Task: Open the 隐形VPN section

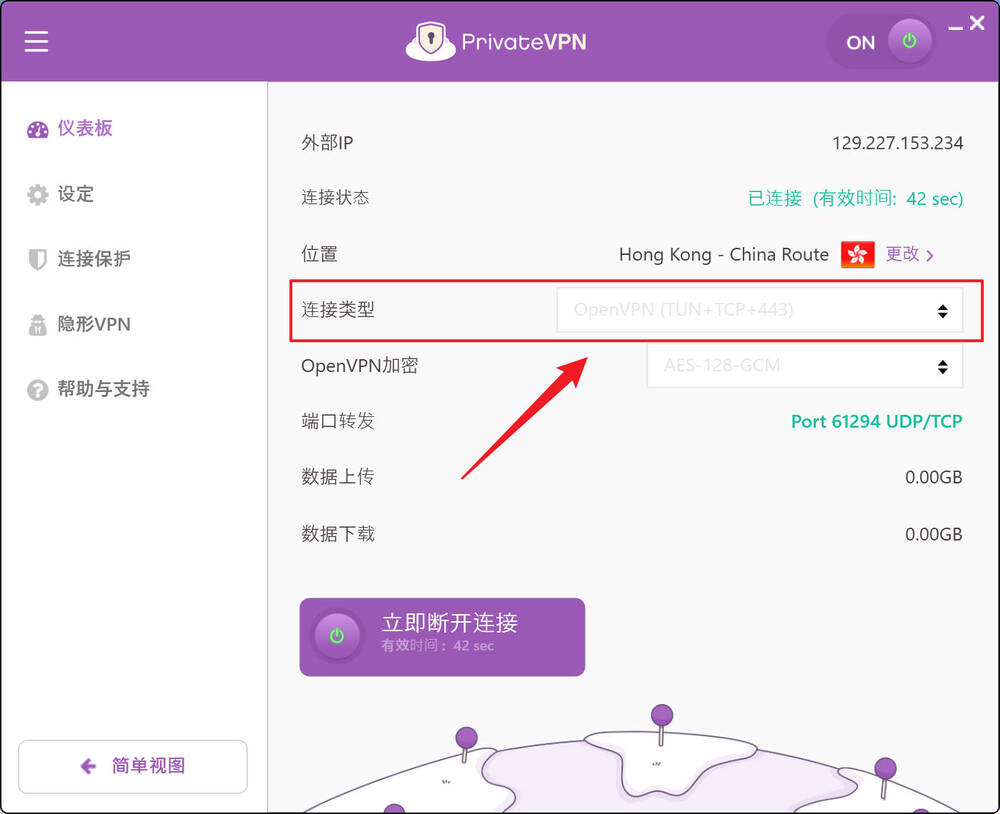Action: point(79,324)
